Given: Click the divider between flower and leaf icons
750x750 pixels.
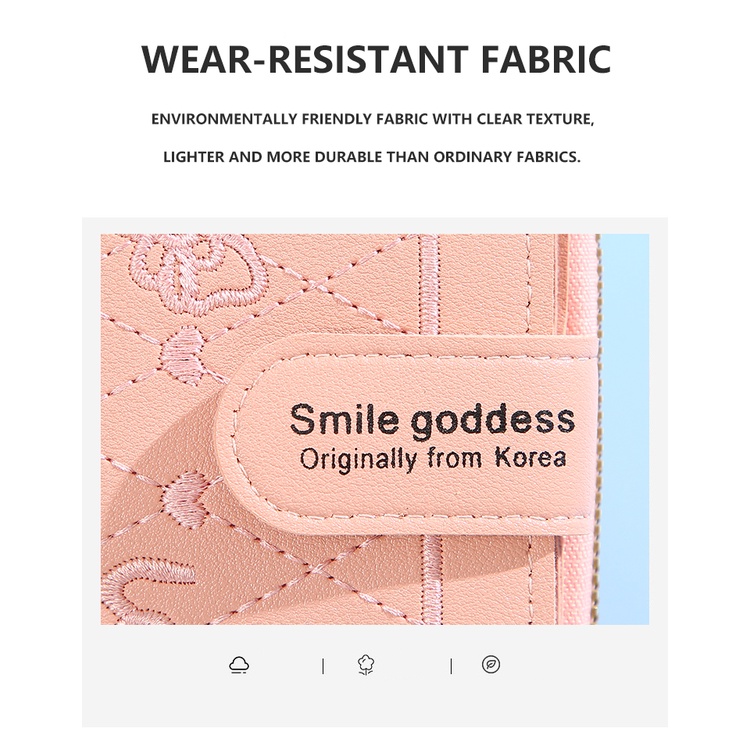Looking at the screenshot, I should pyautogui.click(x=451, y=666).
